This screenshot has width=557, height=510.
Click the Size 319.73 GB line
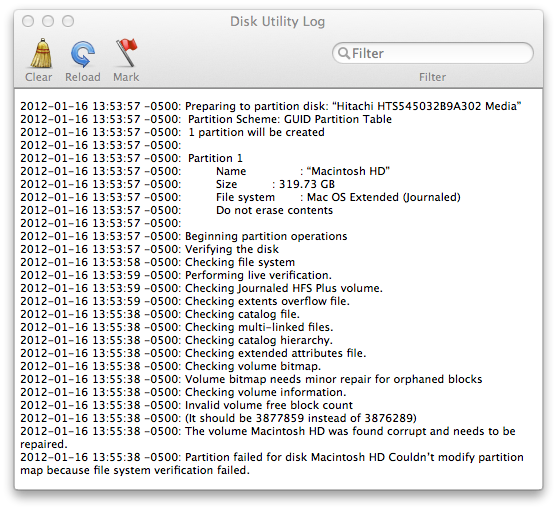[178, 184]
